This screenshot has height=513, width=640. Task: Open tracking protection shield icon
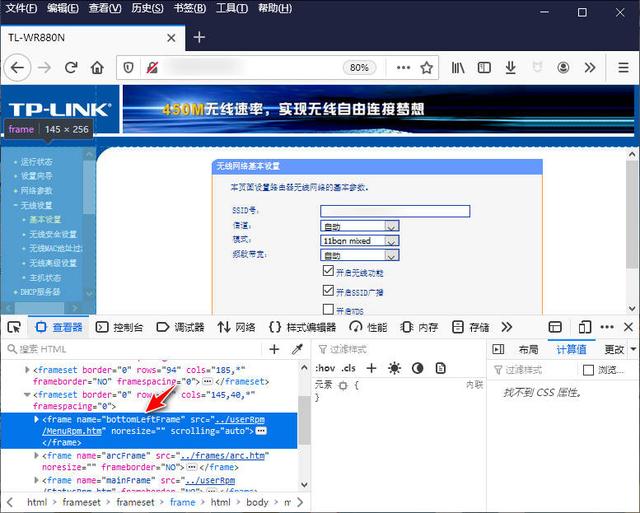[x=128, y=67]
